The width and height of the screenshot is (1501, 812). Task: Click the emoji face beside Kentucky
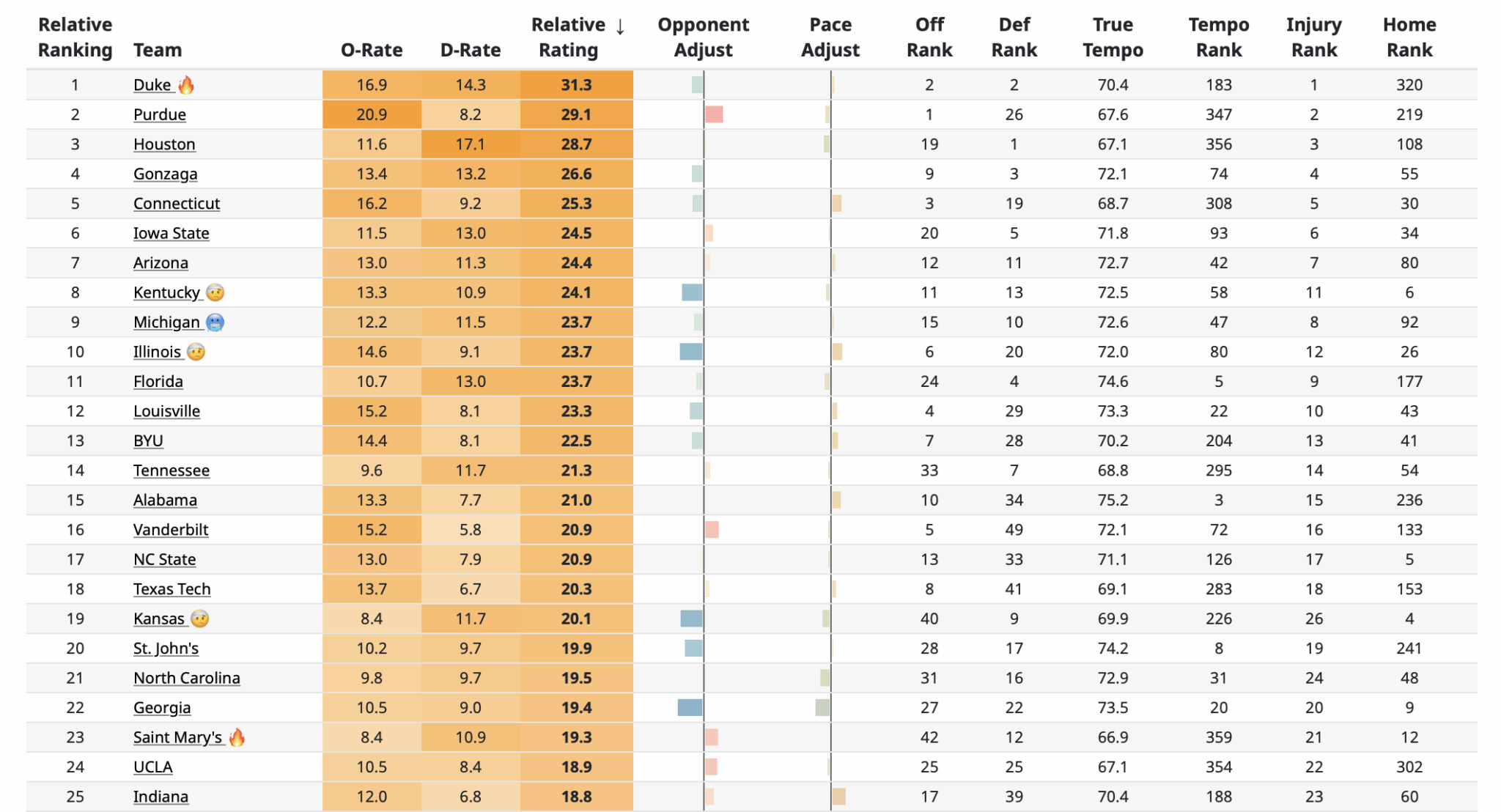[x=215, y=292]
